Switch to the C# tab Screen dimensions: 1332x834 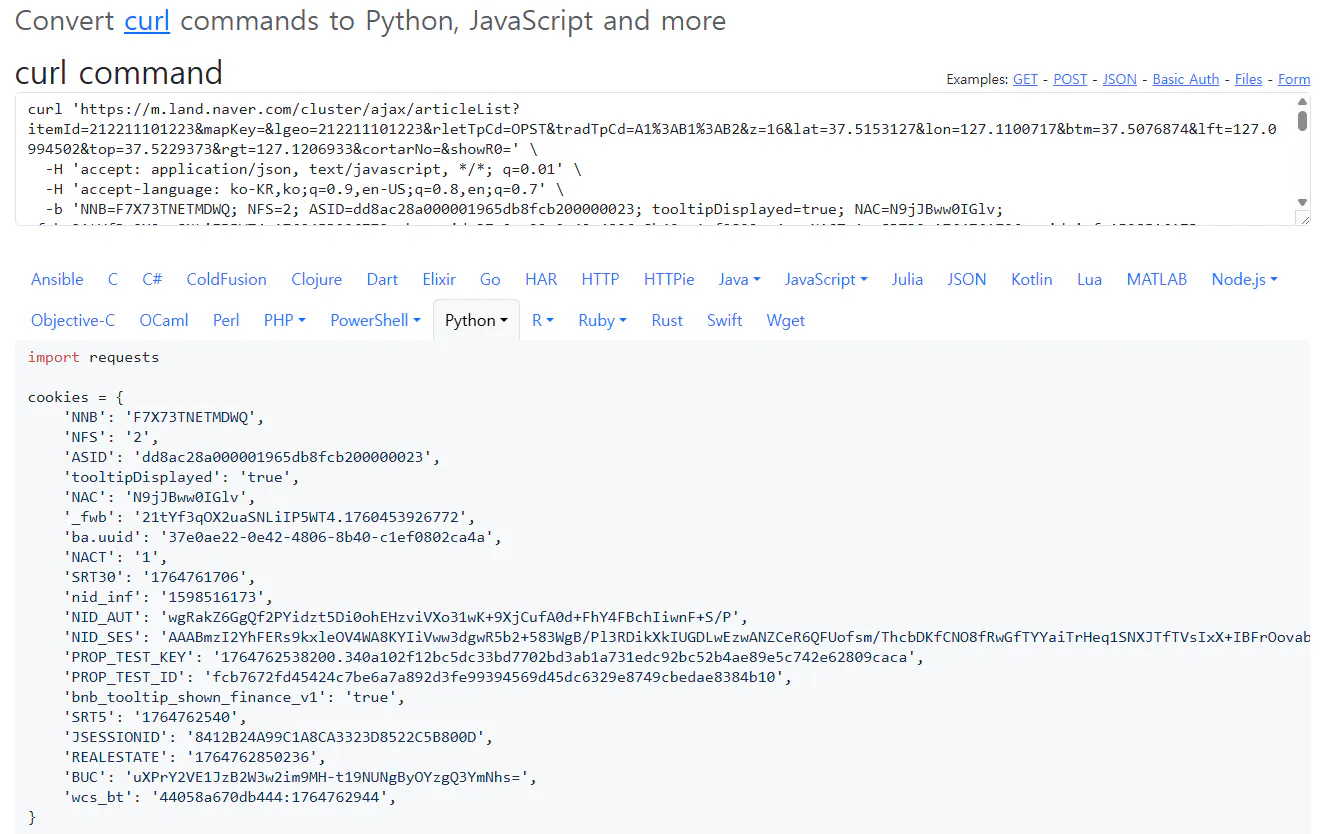point(152,279)
